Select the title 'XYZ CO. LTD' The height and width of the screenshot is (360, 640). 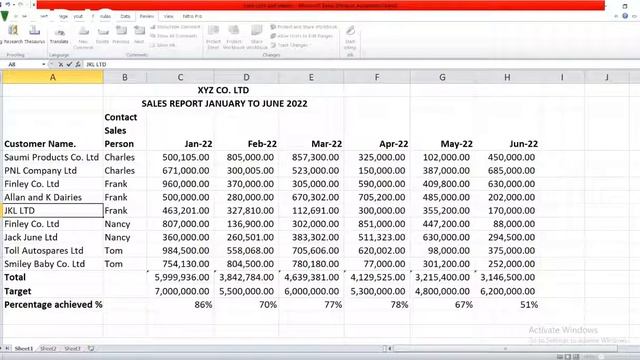223,90
